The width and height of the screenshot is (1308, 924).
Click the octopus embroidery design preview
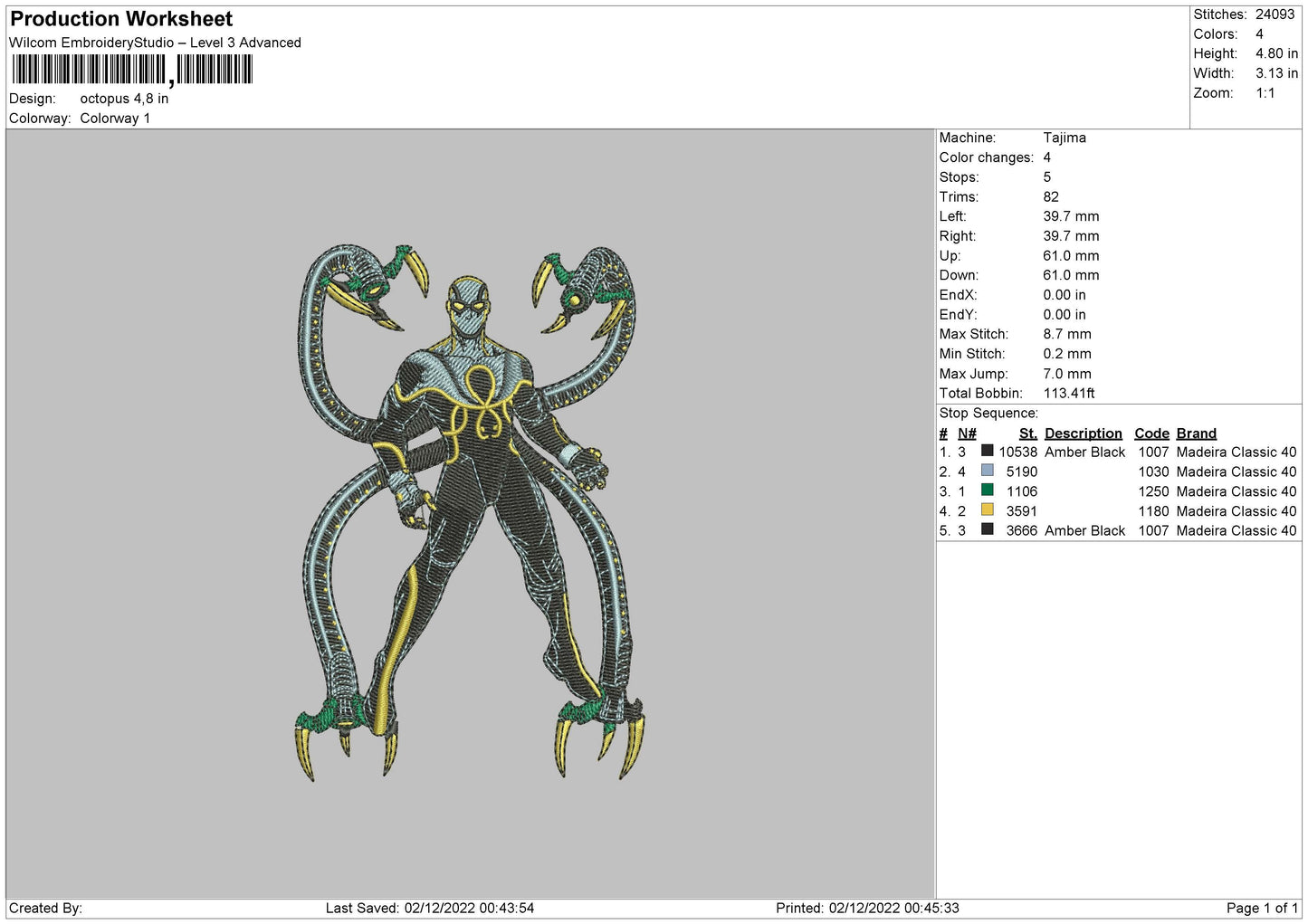(x=472, y=512)
